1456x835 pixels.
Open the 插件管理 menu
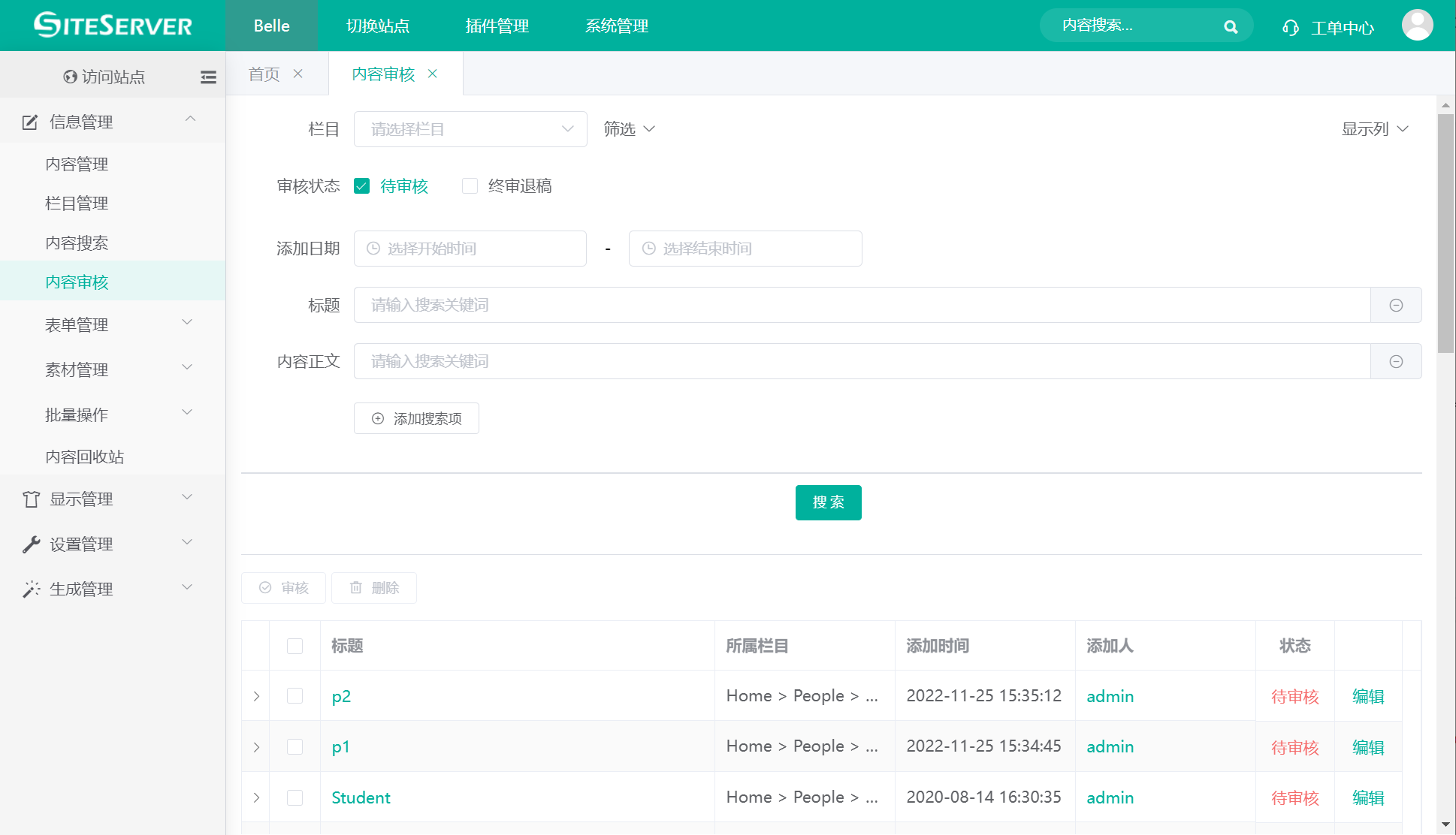pos(497,26)
